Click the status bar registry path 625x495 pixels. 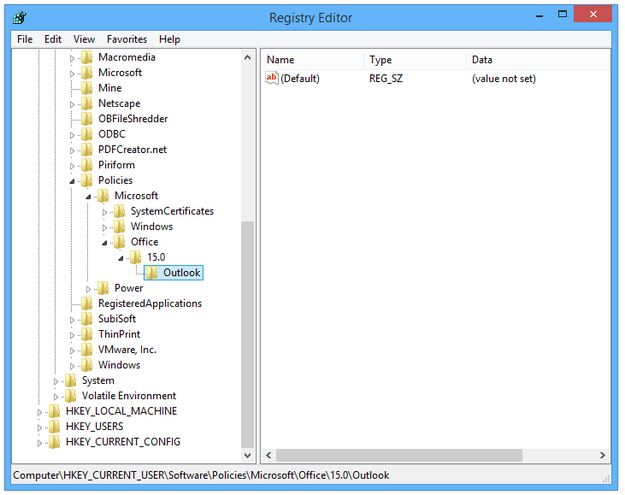[x=201, y=475]
